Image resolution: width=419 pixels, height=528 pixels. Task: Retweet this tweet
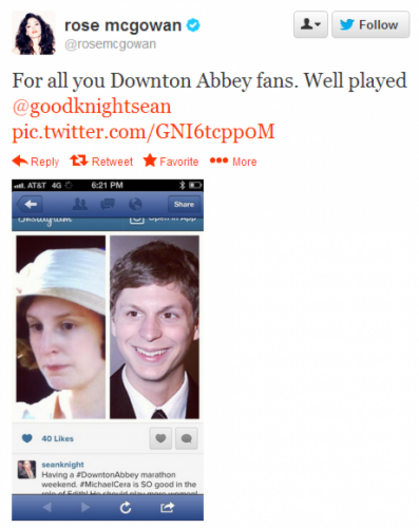pos(101,161)
